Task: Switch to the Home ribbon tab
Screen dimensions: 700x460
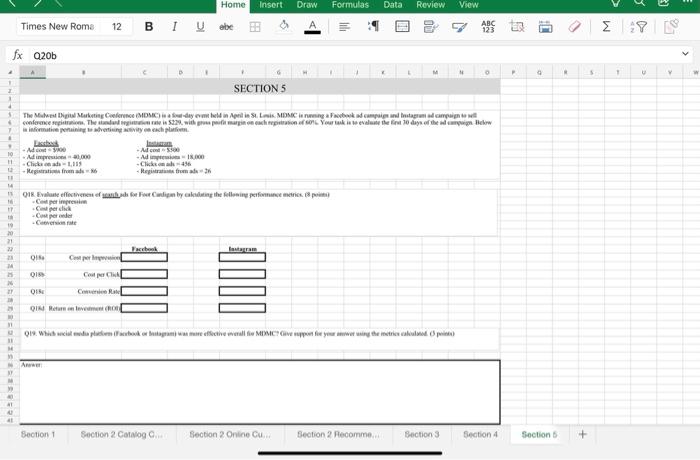Action: [233, 5]
